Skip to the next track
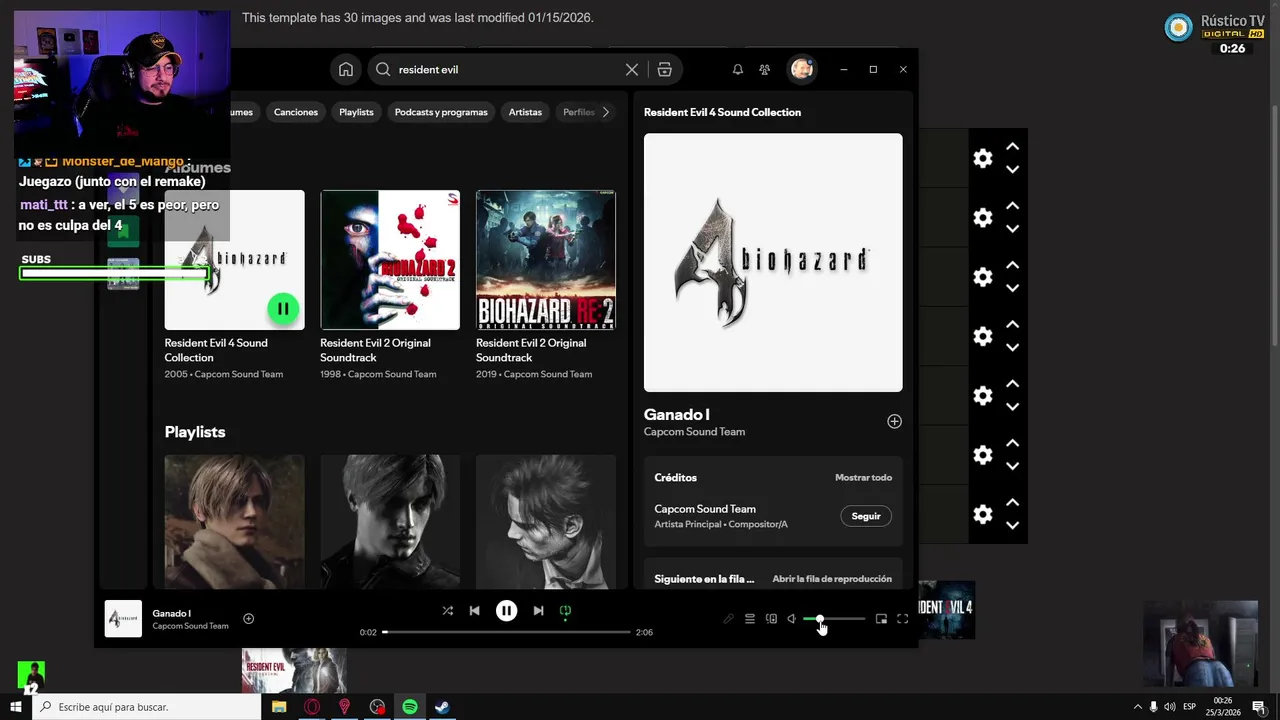1280x720 pixels. (538, 610)
